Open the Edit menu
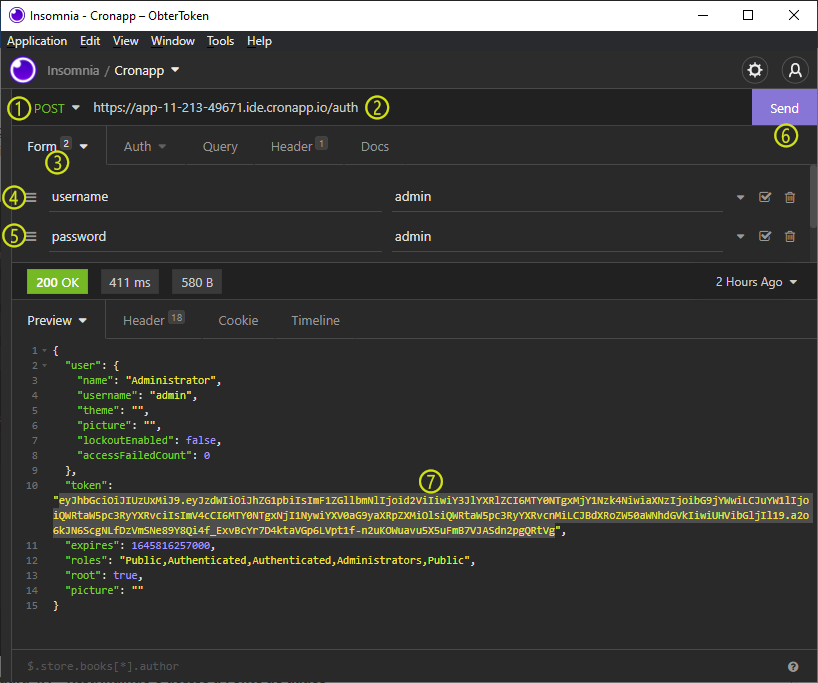 90,41
